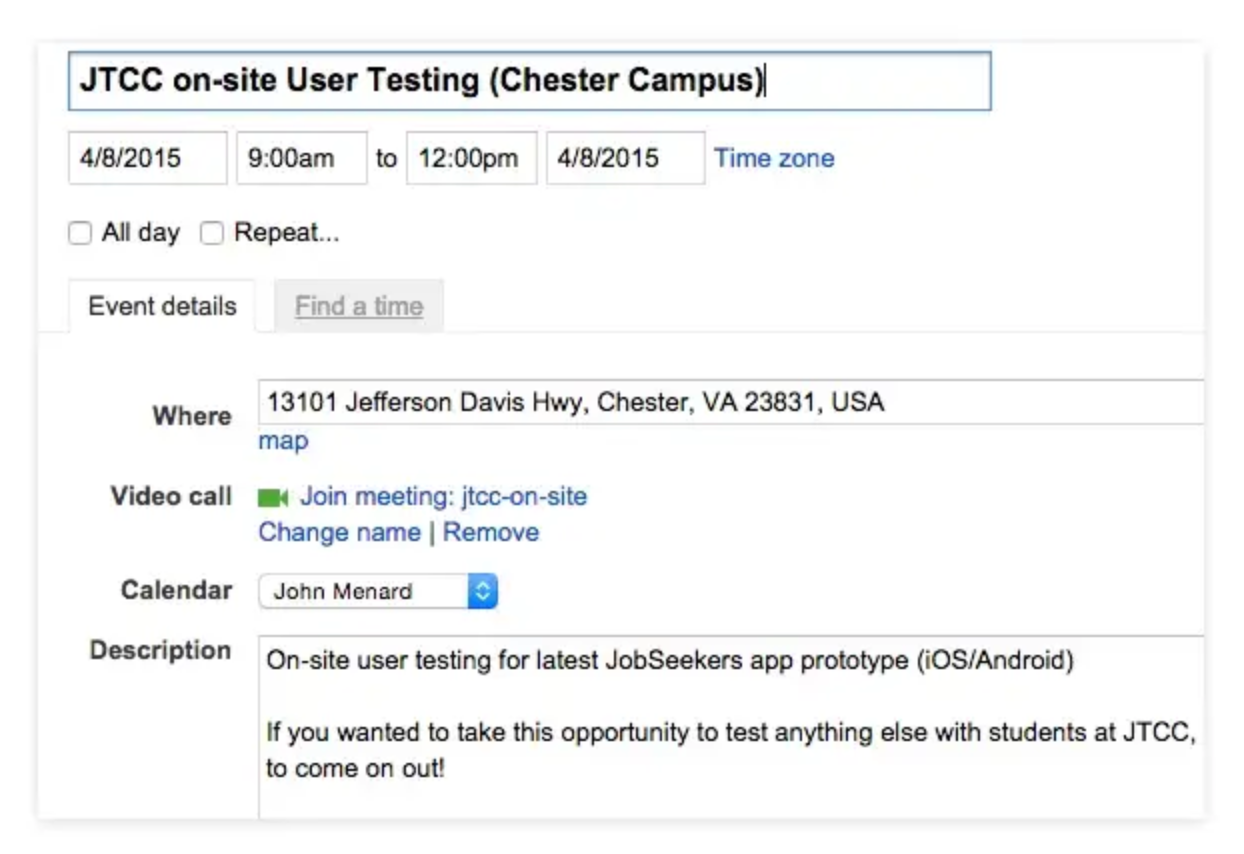The height and width of the screenshot is (854, 1244).
Task: Click the Calendar field label
Action: coord(176,590)
